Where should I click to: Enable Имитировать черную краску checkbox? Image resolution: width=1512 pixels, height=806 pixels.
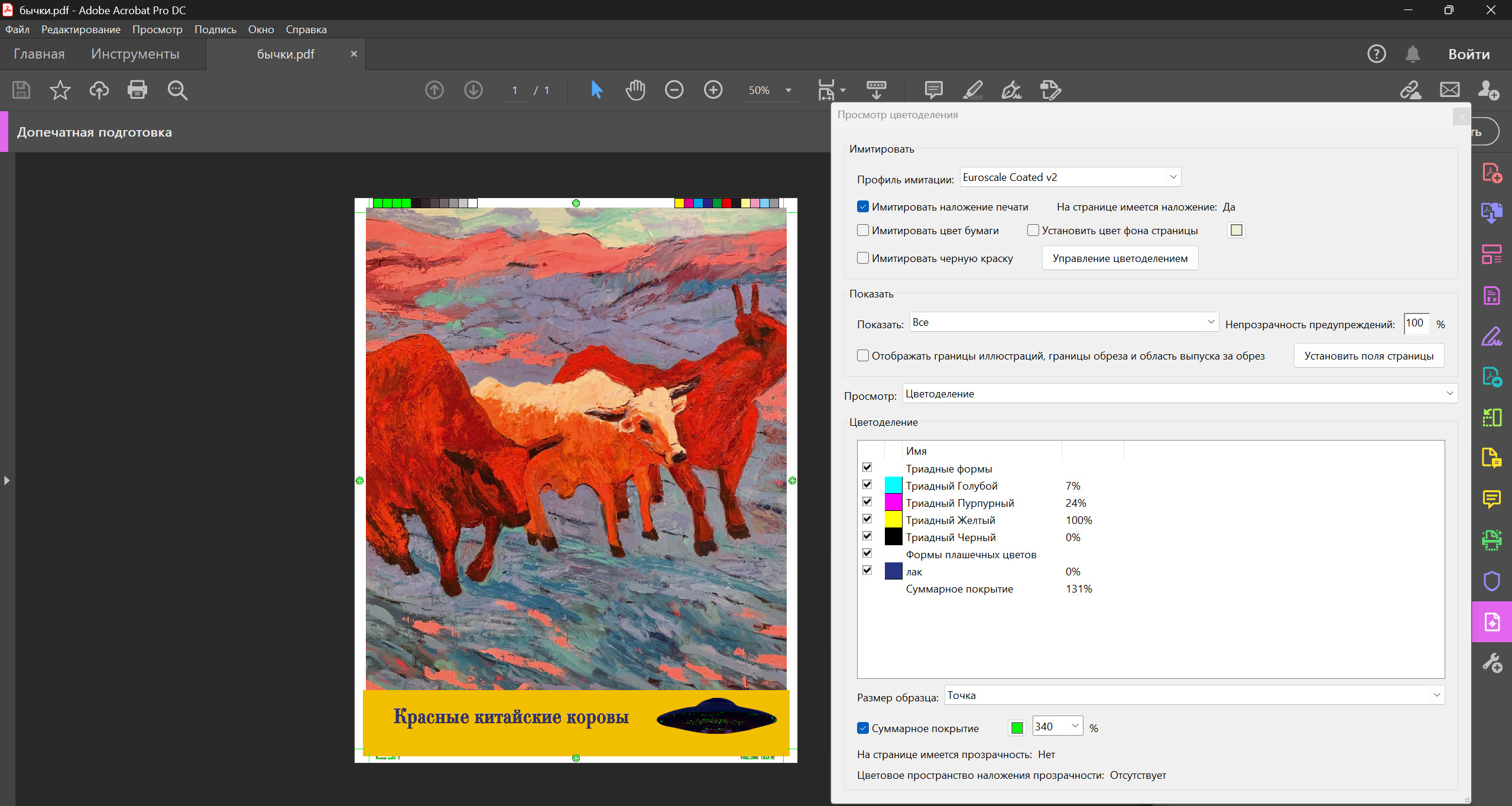pyautogui.click(x=863, y=258)
